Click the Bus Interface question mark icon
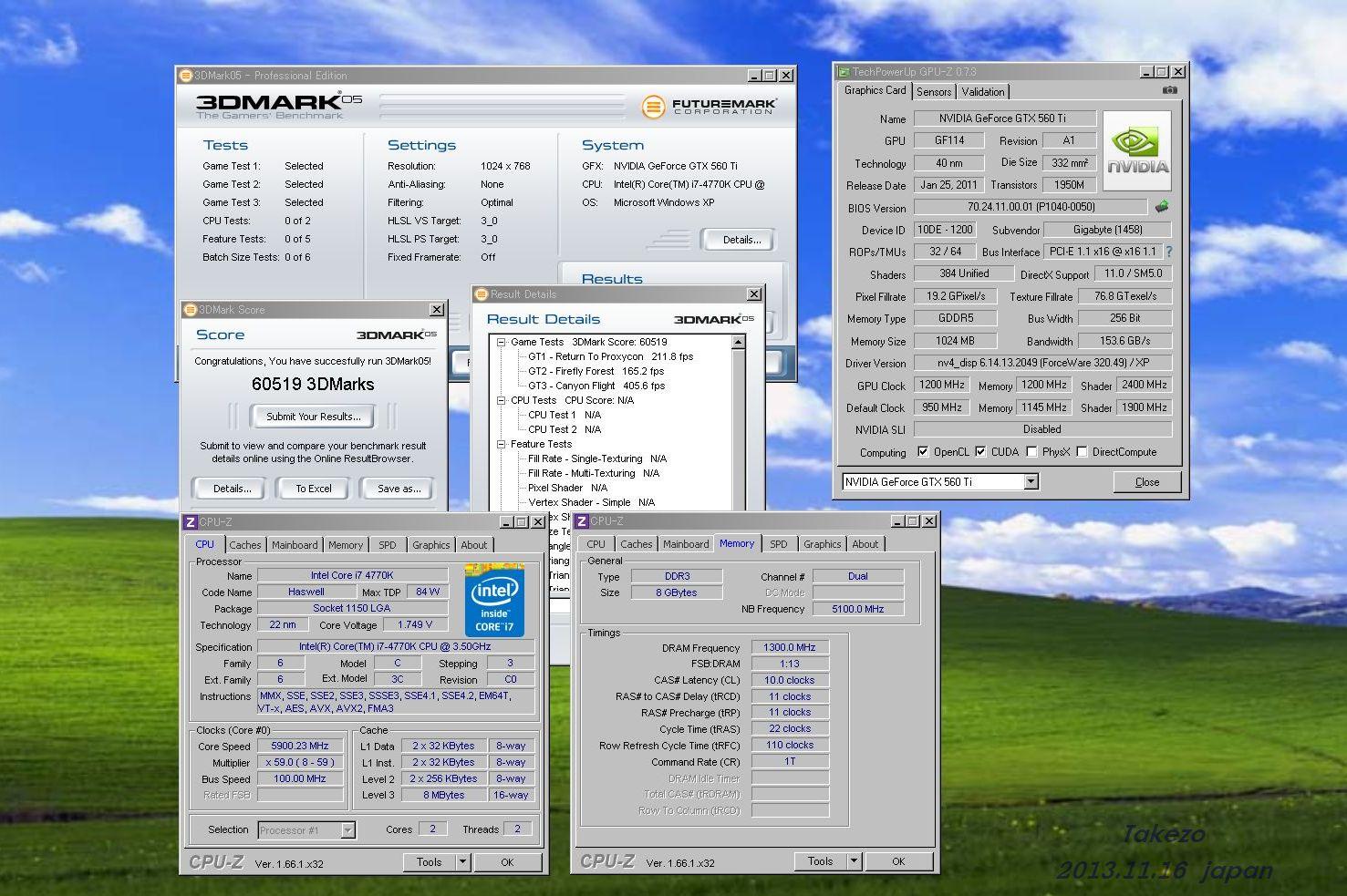This screenshot has height=896, width=1347. (x=1168, y=252)
